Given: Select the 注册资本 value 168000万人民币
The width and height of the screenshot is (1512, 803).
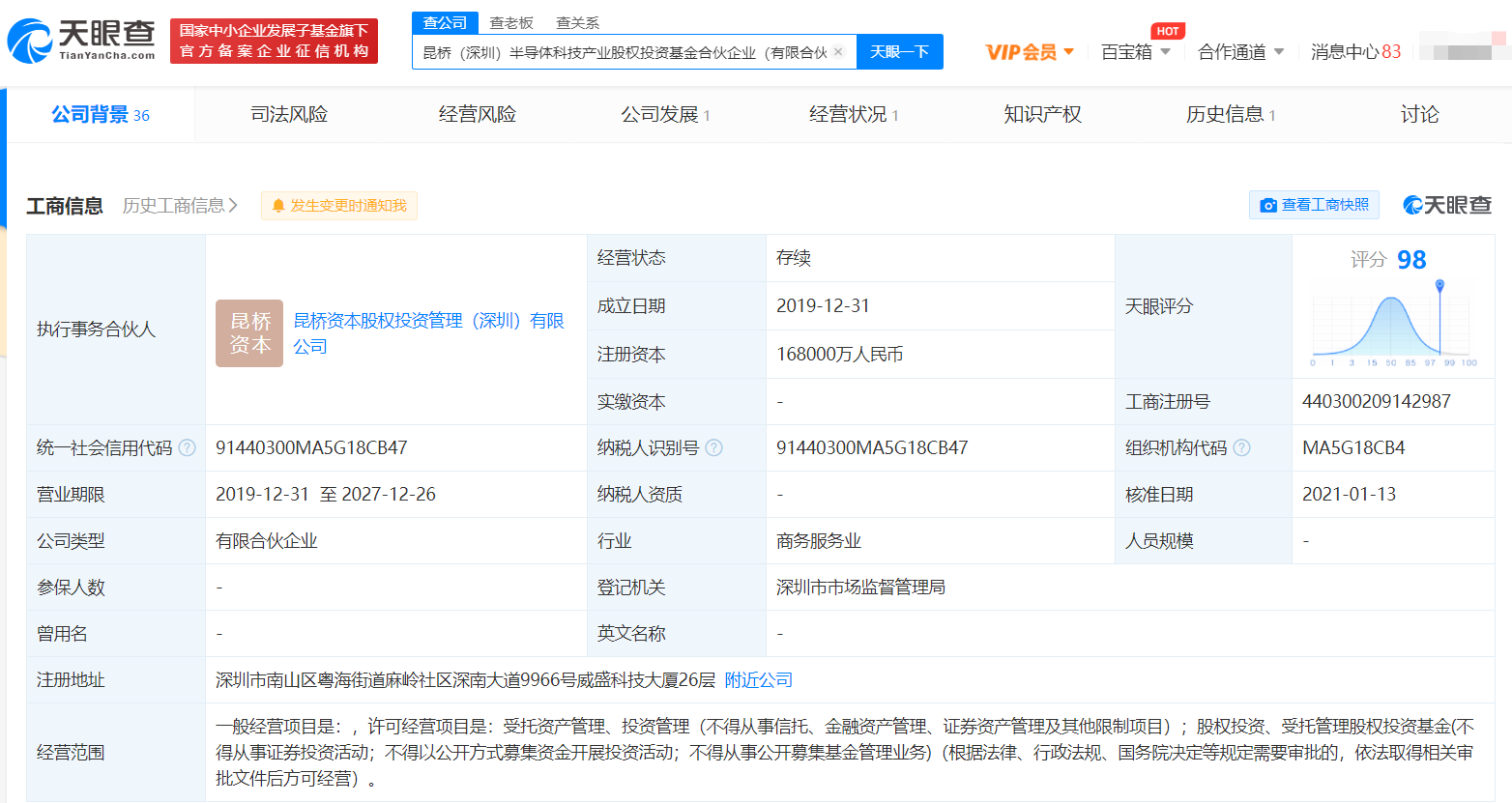Looking at the screenshot, I should pos(840,355).
